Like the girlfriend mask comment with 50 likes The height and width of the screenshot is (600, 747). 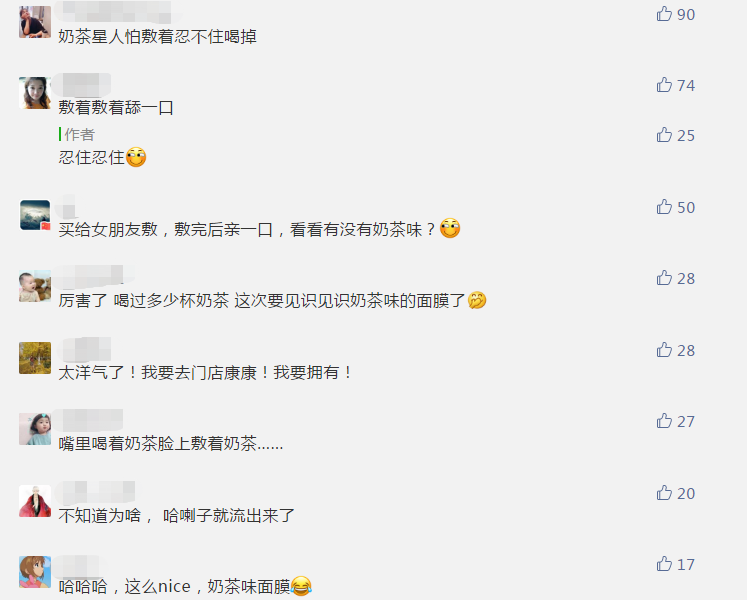664,207
